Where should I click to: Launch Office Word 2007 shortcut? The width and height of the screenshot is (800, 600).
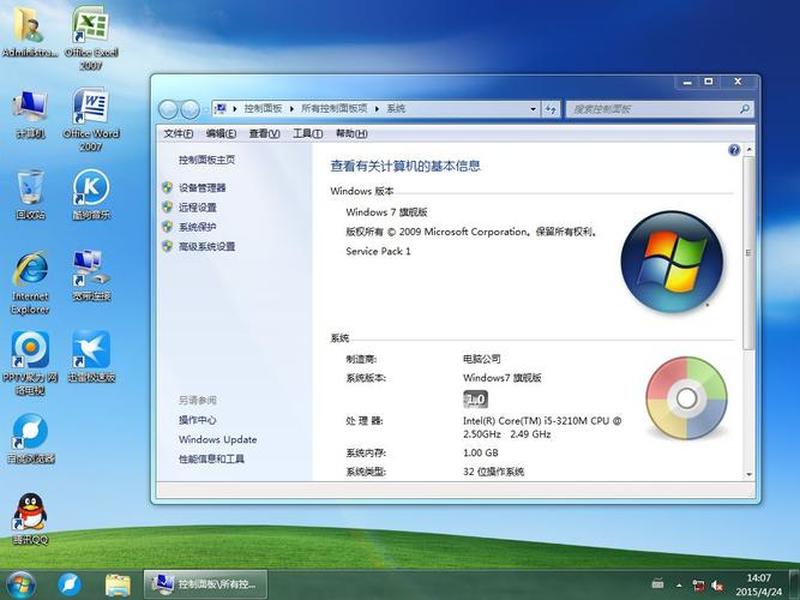tap(91, 119)
